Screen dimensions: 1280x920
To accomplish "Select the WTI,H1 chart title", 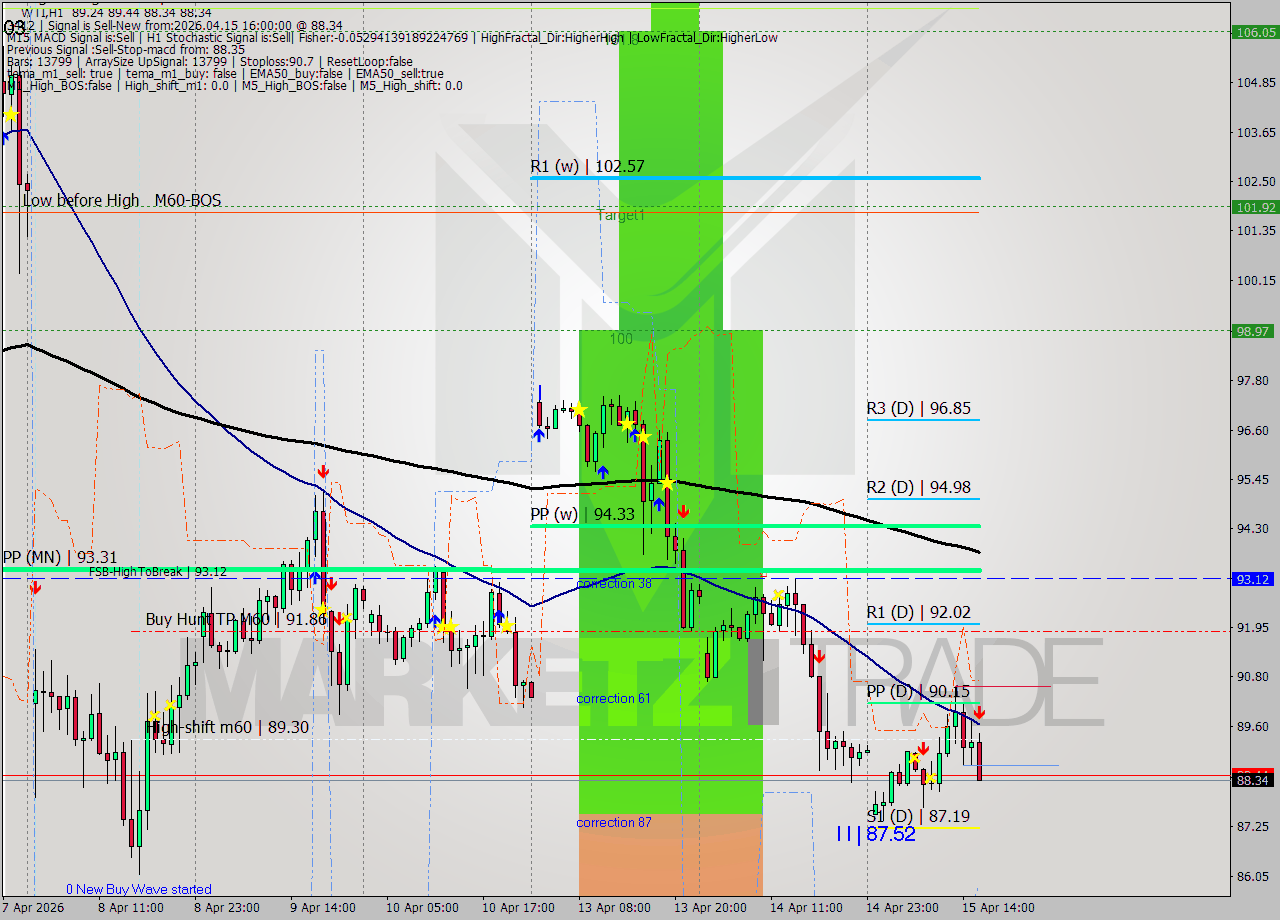I will point(40,15).
